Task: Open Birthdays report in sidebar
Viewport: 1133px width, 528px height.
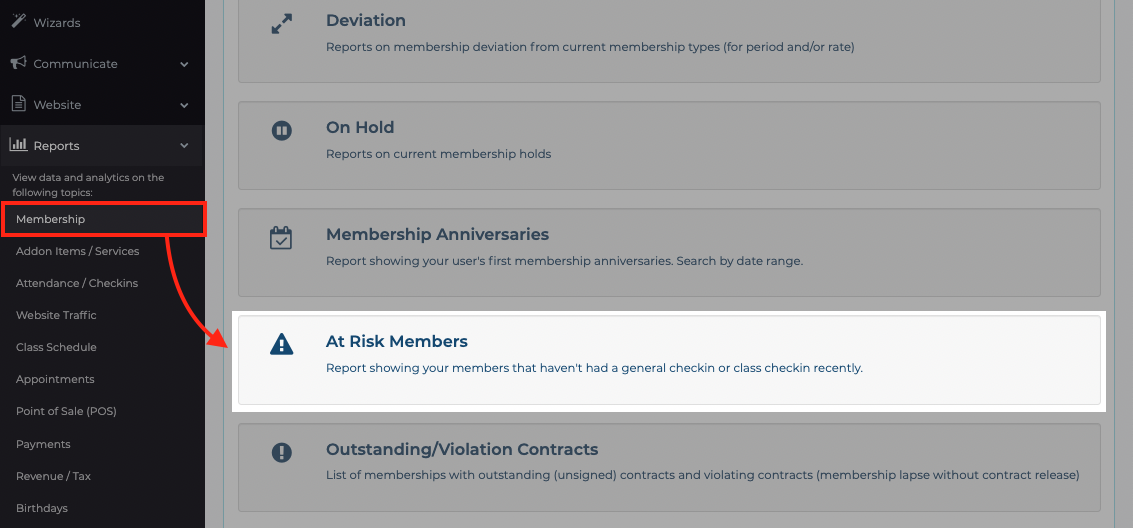Action: coord(42,508)
